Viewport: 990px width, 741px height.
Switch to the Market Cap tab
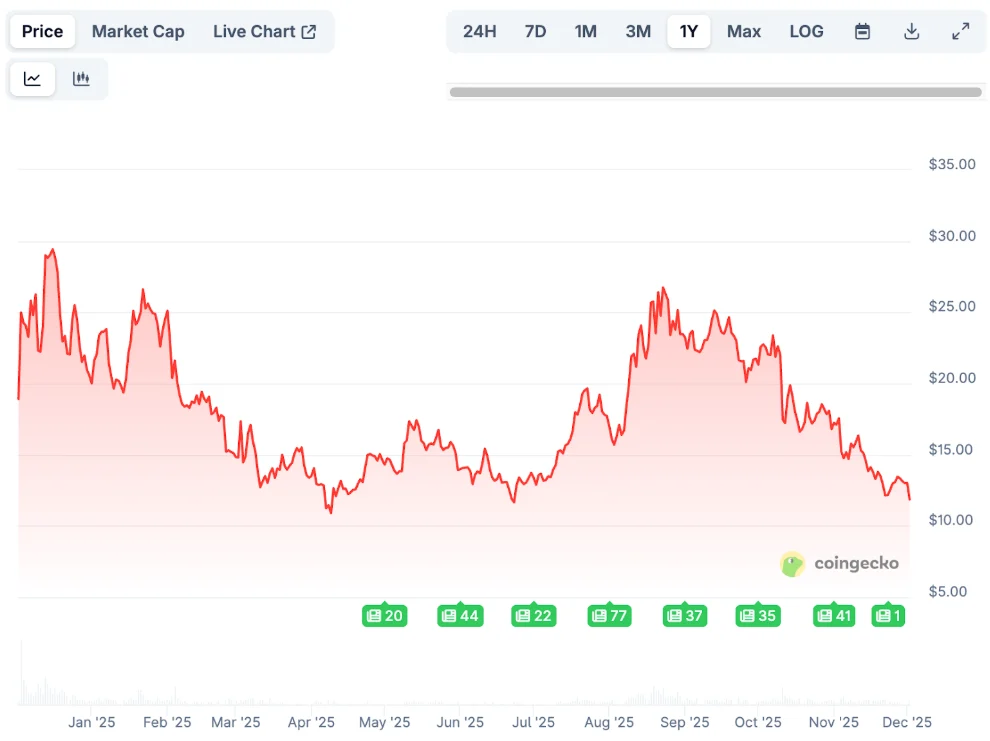pos(138,31)
